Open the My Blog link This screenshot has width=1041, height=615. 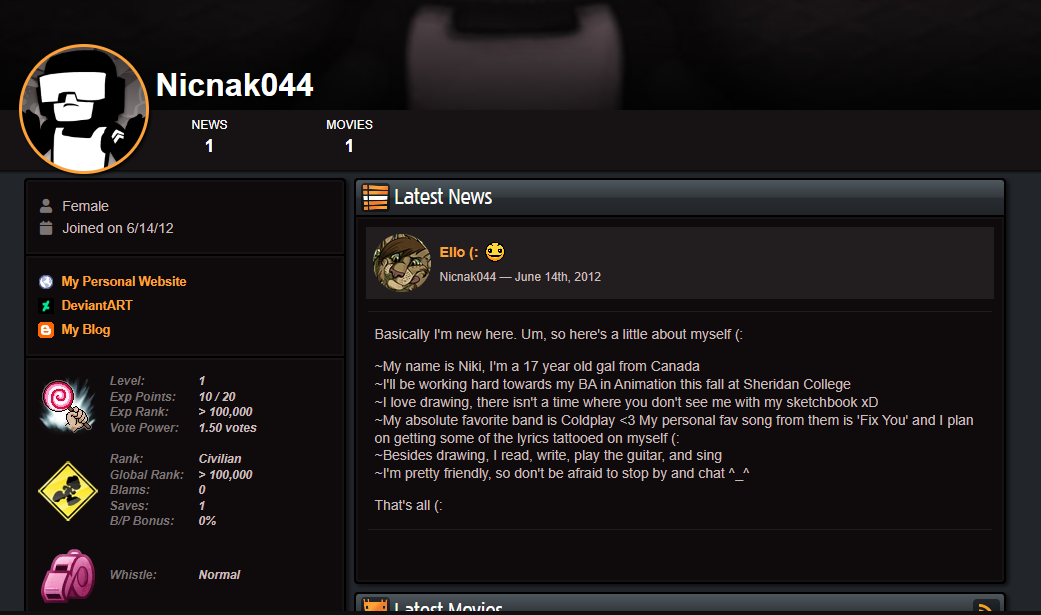(x=86, y=330)
